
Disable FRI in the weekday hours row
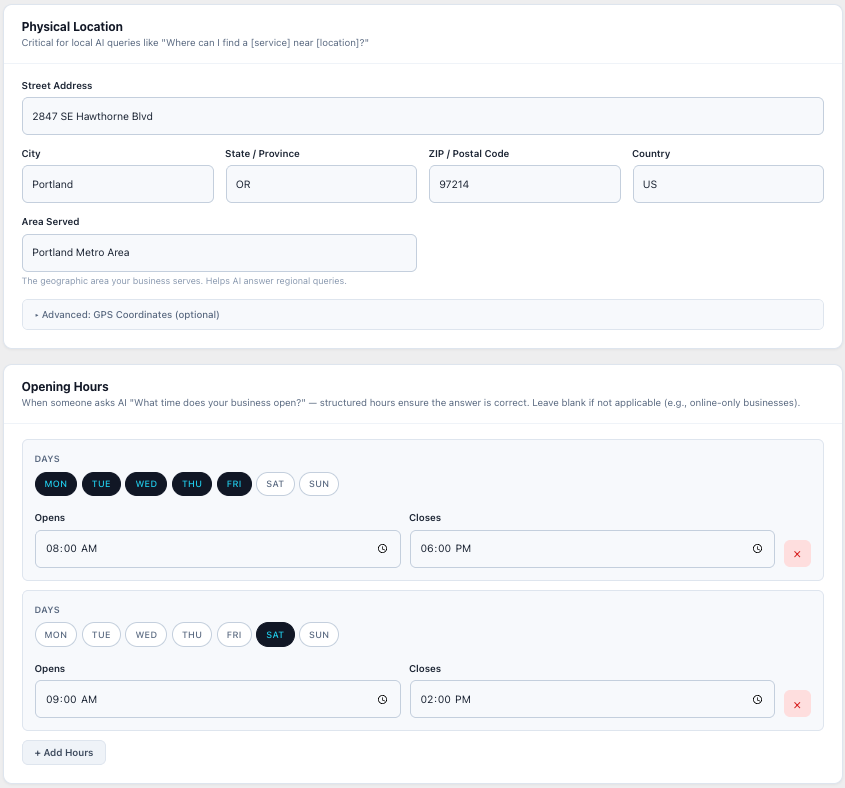point(234,483)
